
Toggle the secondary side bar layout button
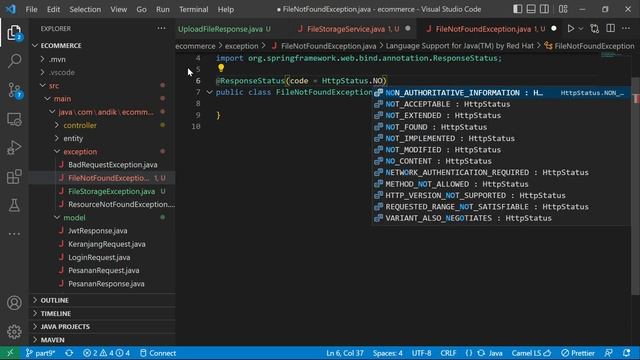[544, 9]
